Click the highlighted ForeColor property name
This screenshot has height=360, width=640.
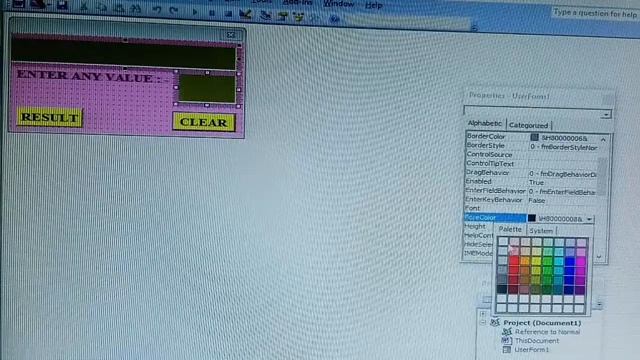pyautogui.click(x=495, y=218)
